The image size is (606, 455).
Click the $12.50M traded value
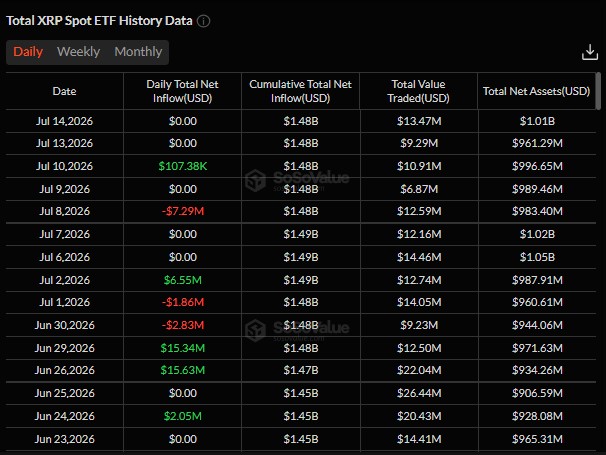[419, 348]
